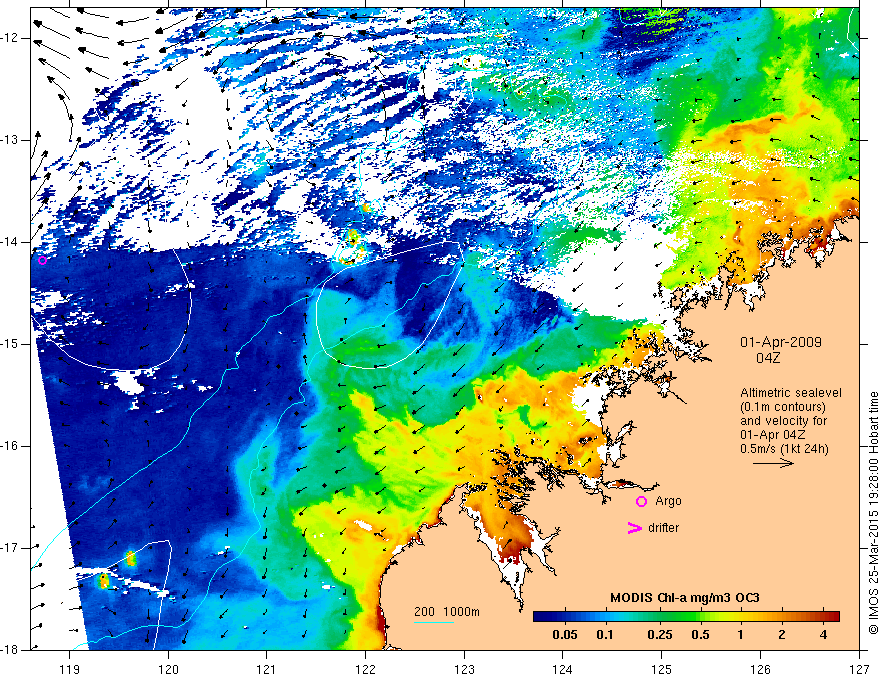Click the latitude '-12' axis label
Viewport: 880px width, 680px height.
pos(11,38)
